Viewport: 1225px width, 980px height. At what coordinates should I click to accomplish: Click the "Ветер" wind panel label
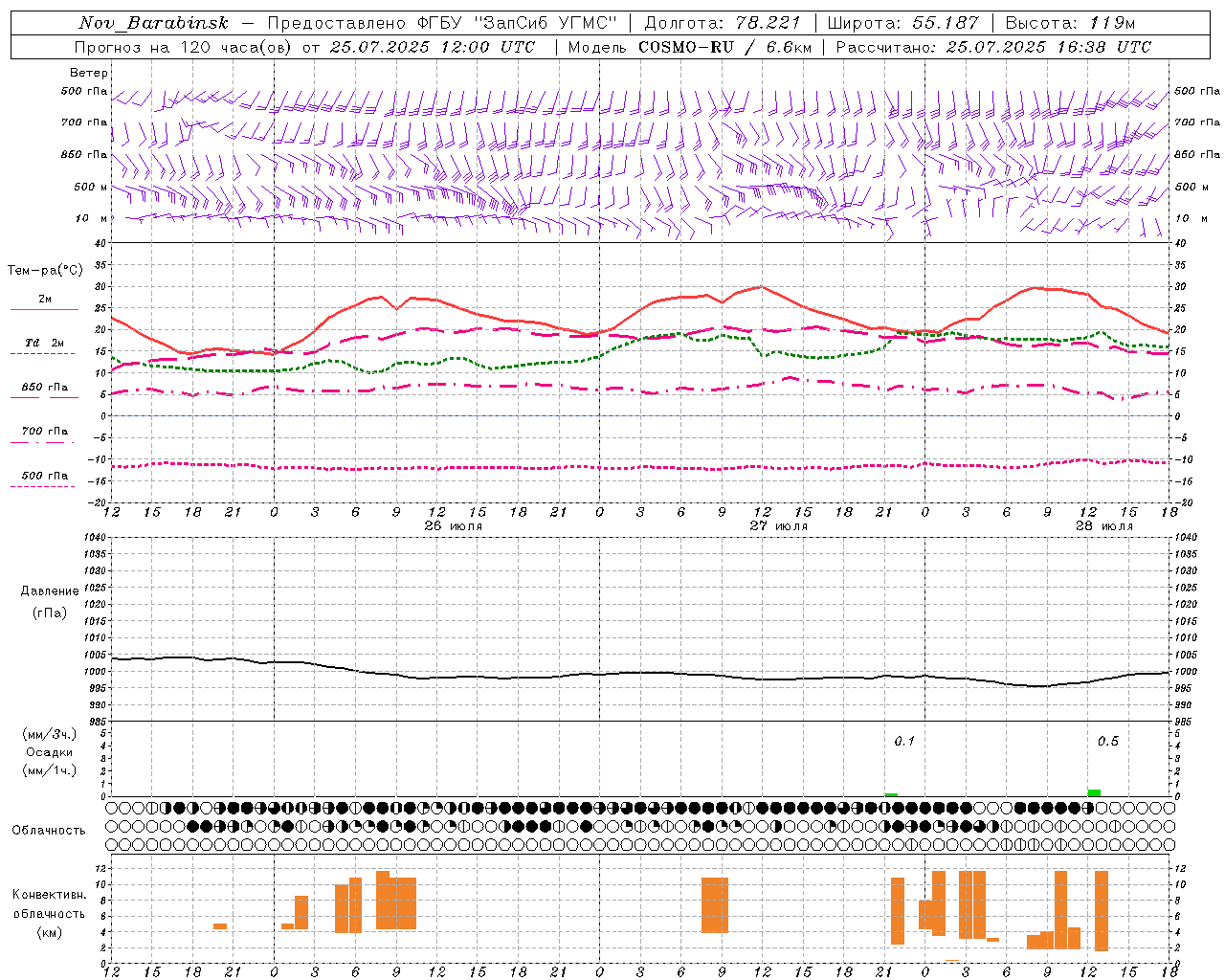point(89,73)
